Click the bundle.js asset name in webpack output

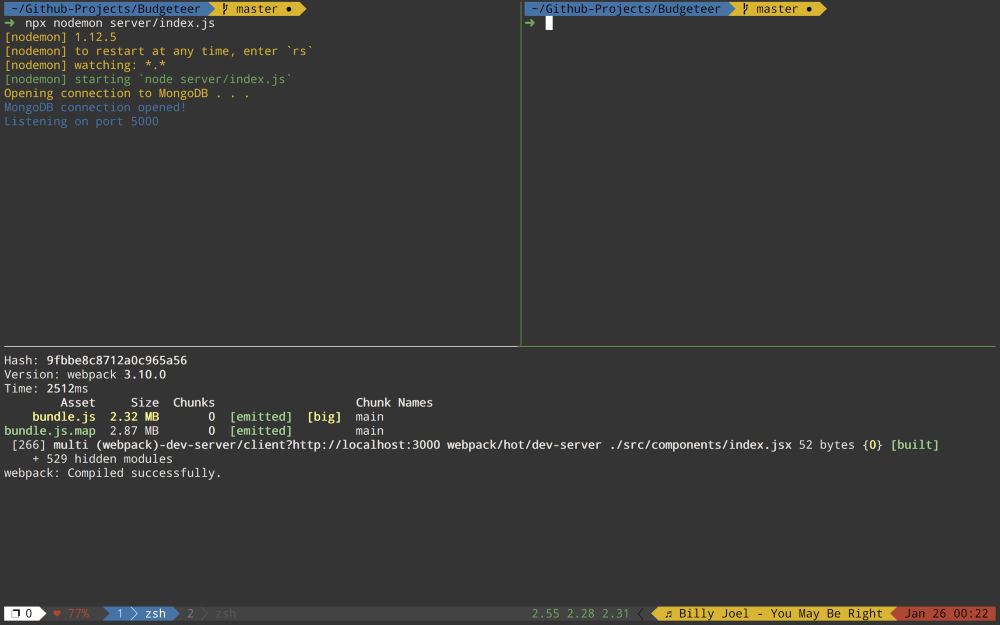tap(63, 416)
